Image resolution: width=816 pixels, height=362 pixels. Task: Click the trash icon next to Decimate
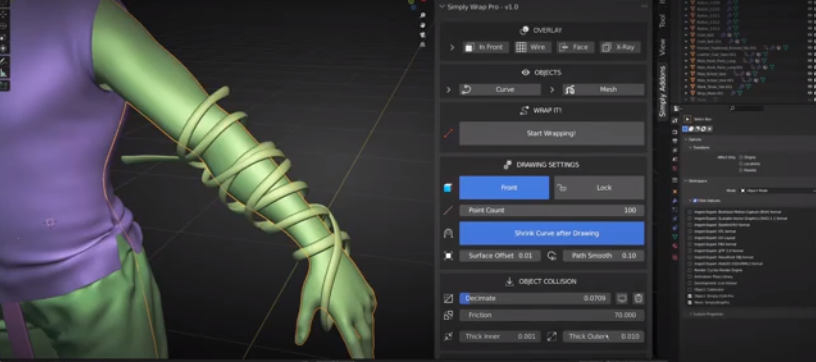pos(639,299)
